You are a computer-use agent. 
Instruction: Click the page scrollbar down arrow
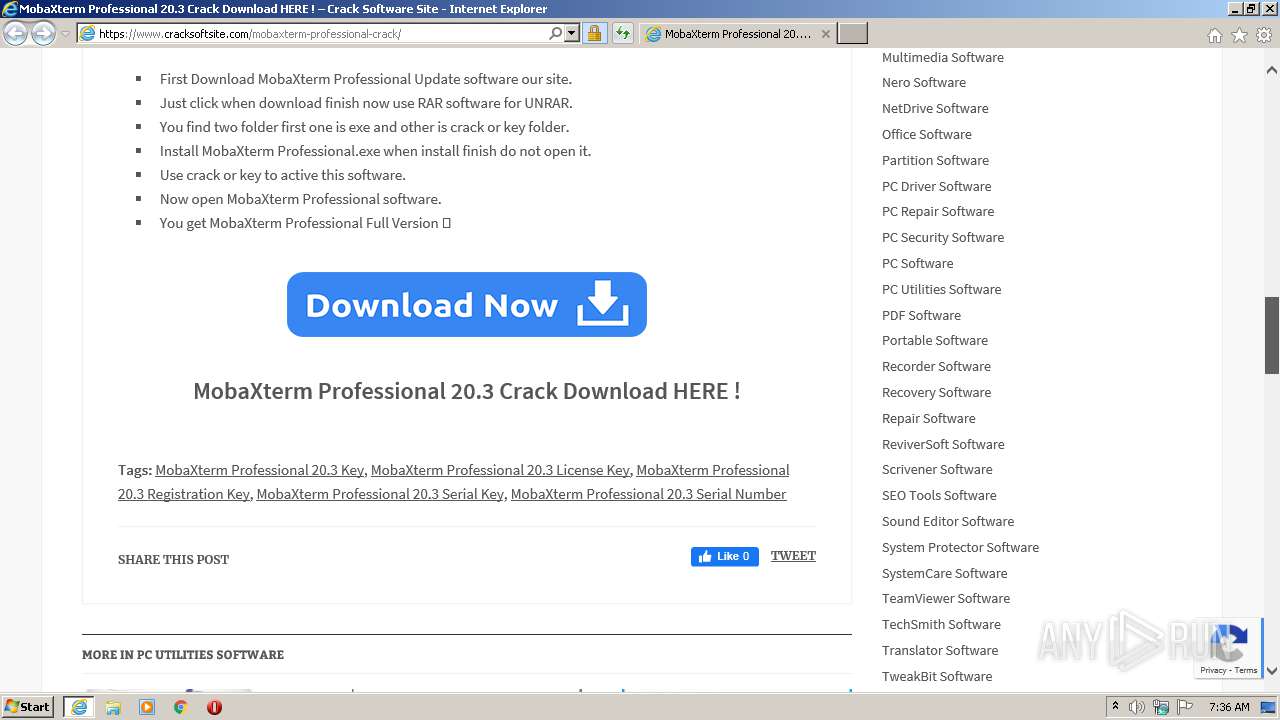(1272, 672)
